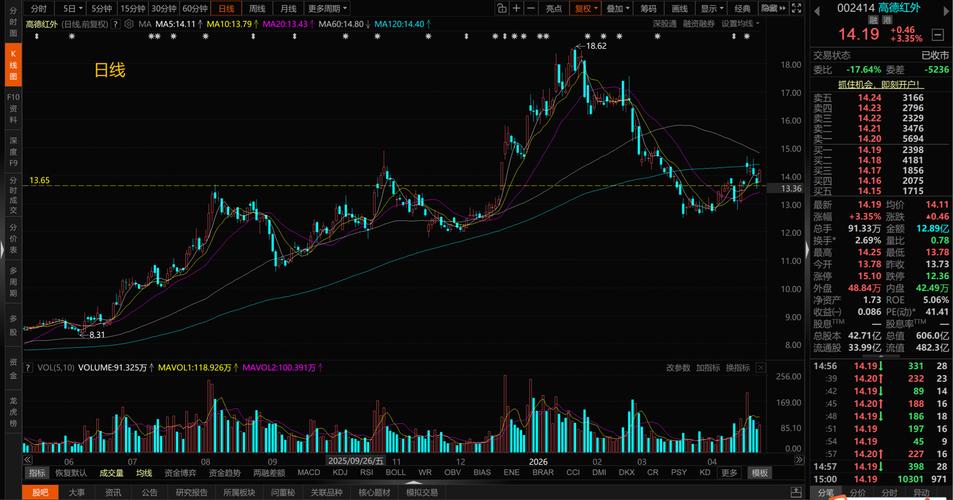Open the K线图 sidebar tab
This screenshot has height=500, width=953.
point(13,65)
